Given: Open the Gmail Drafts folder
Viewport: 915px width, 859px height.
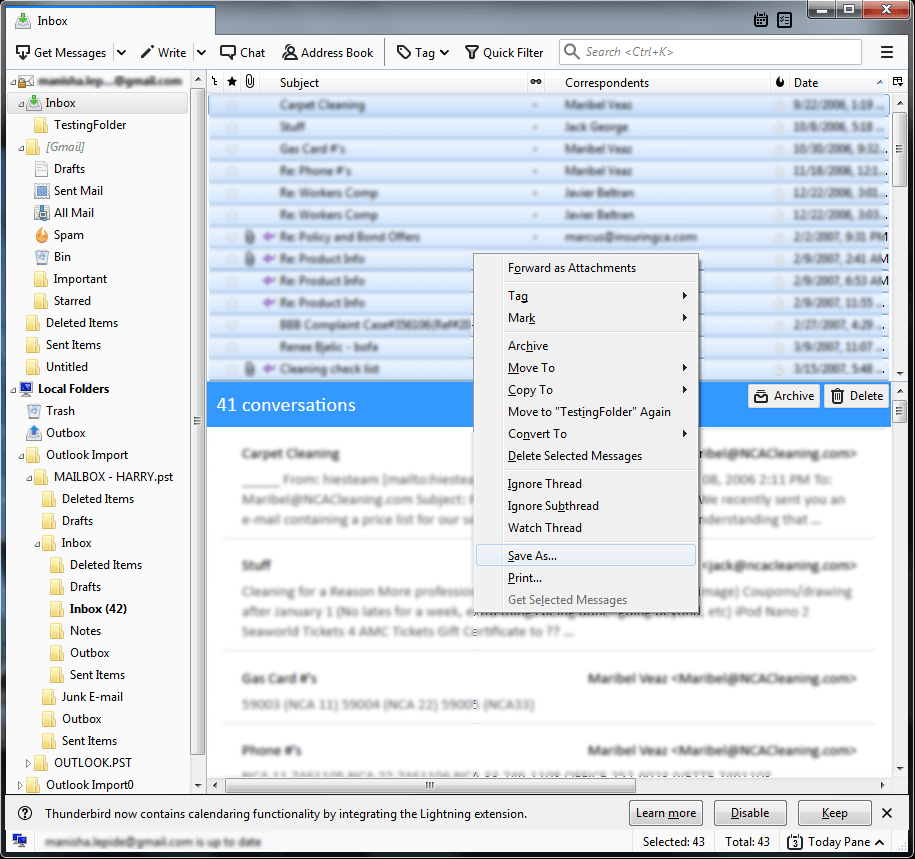Looking at the screenshot, I should point(69,169).
